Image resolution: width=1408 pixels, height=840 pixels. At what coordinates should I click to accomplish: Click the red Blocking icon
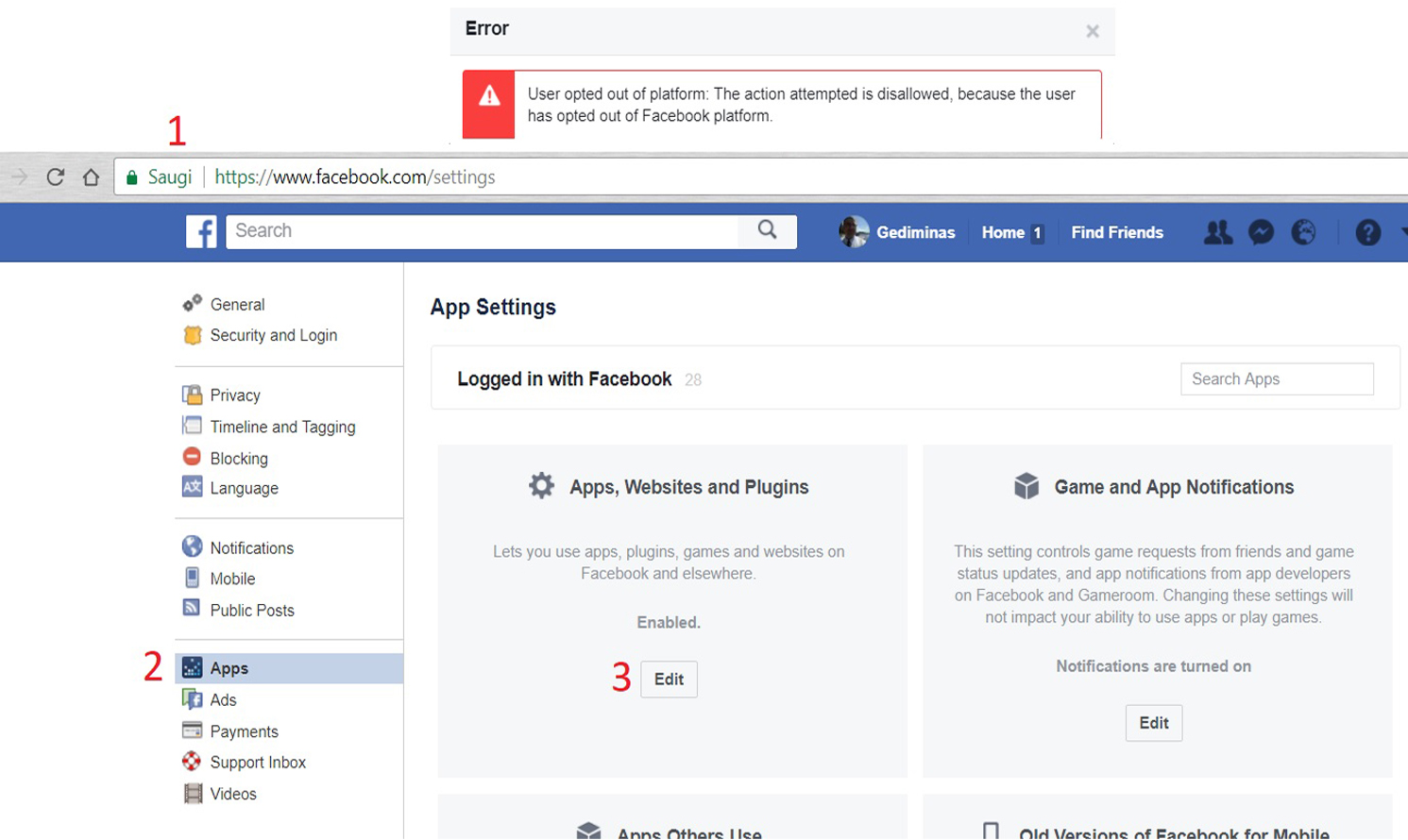192,457
